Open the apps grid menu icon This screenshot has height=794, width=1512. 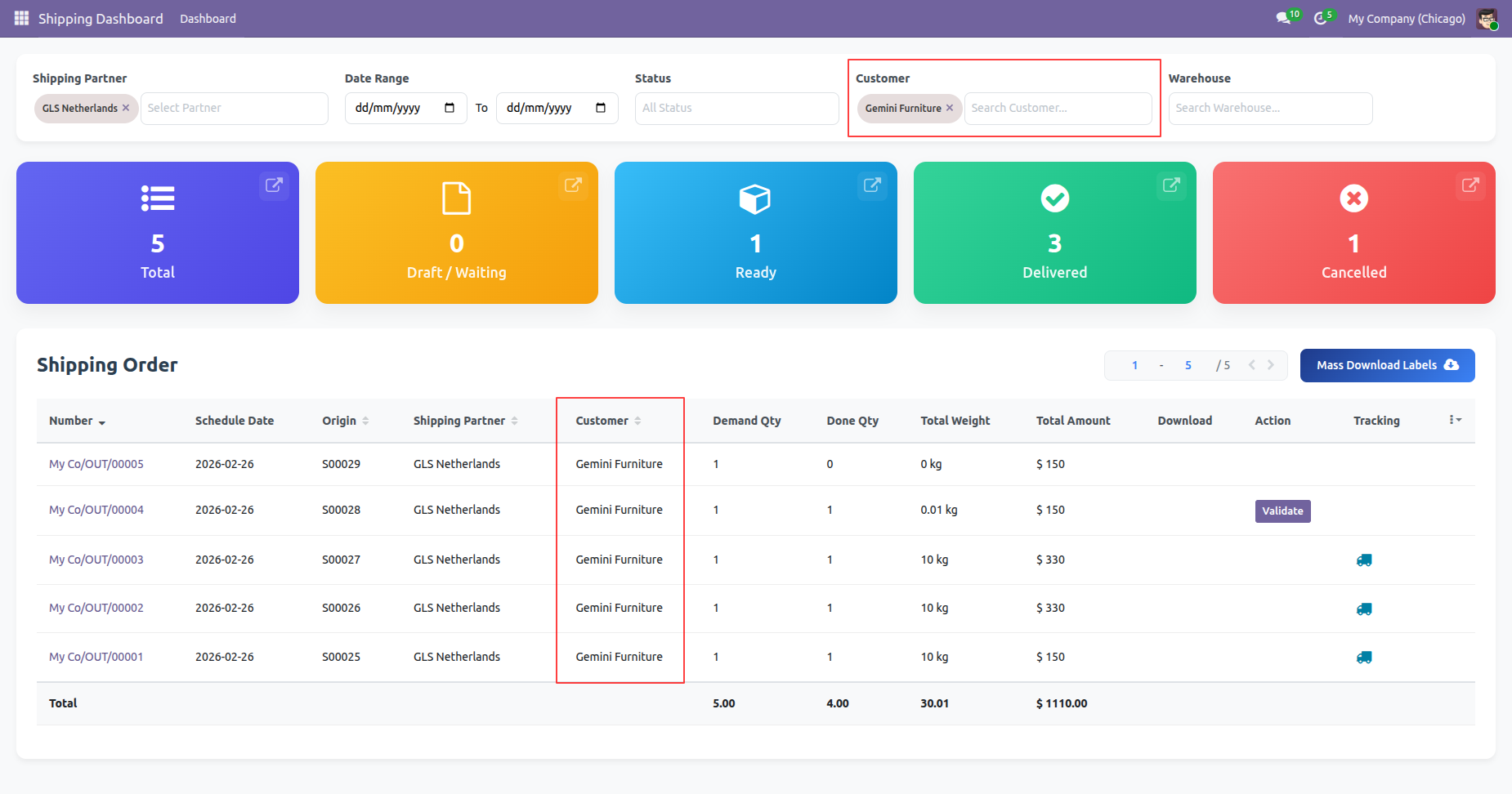pos(21,18)
